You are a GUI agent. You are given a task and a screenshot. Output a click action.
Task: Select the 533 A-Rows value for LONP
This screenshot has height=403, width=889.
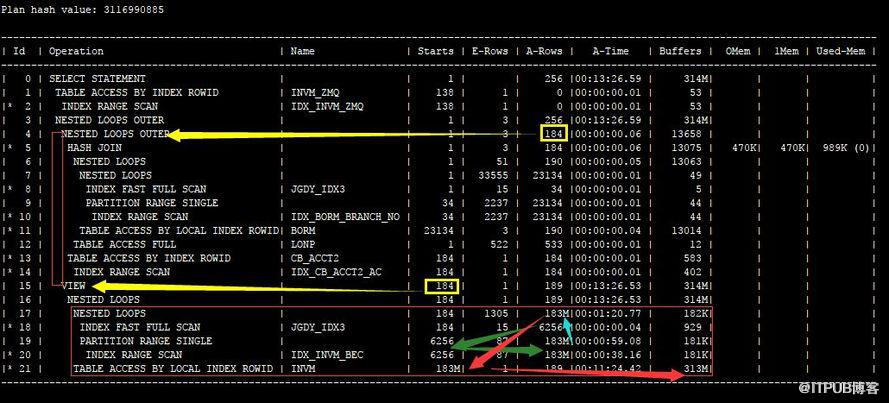coord(553,244)
